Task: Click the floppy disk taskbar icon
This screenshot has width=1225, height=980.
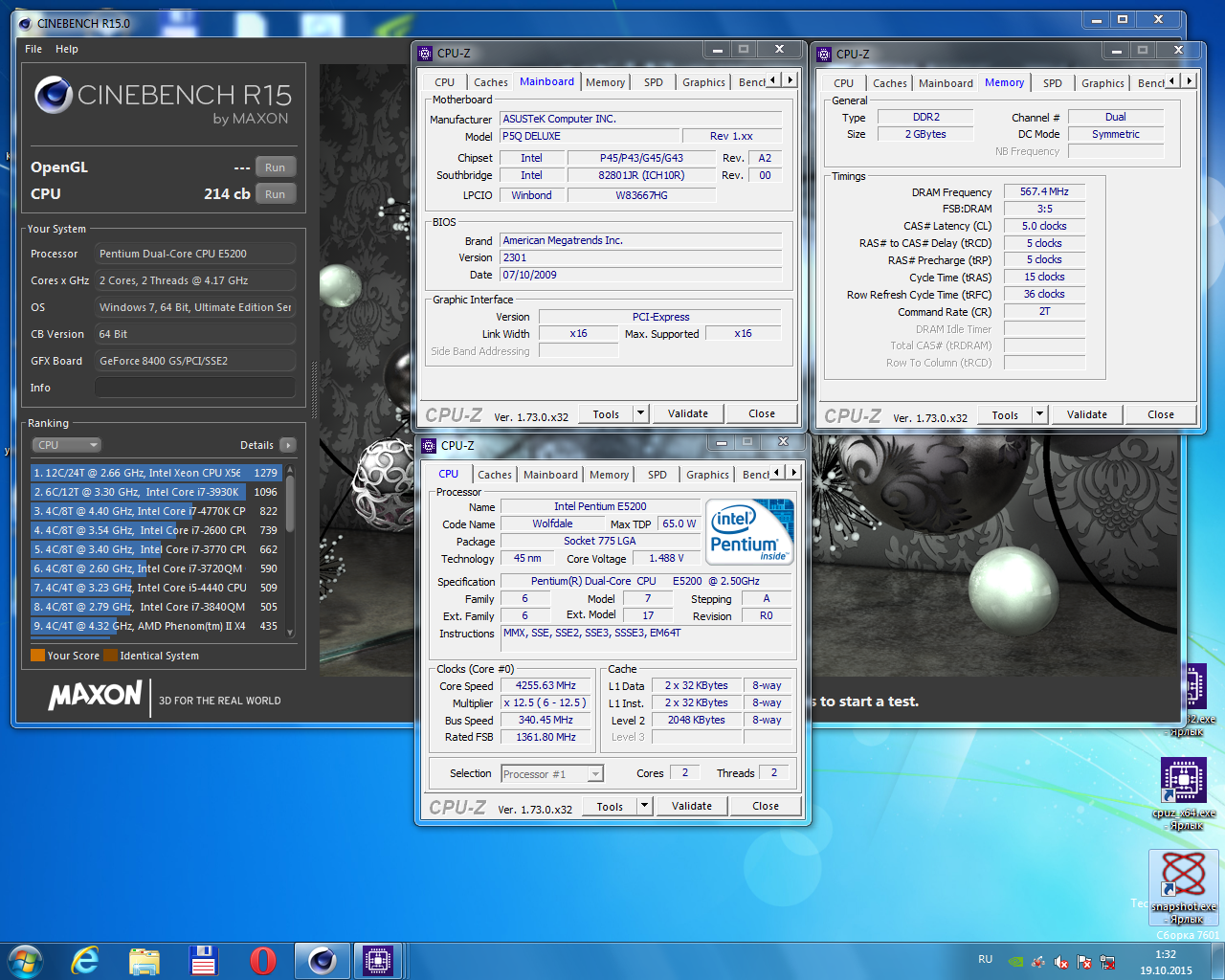Action: tap(203, 960)
